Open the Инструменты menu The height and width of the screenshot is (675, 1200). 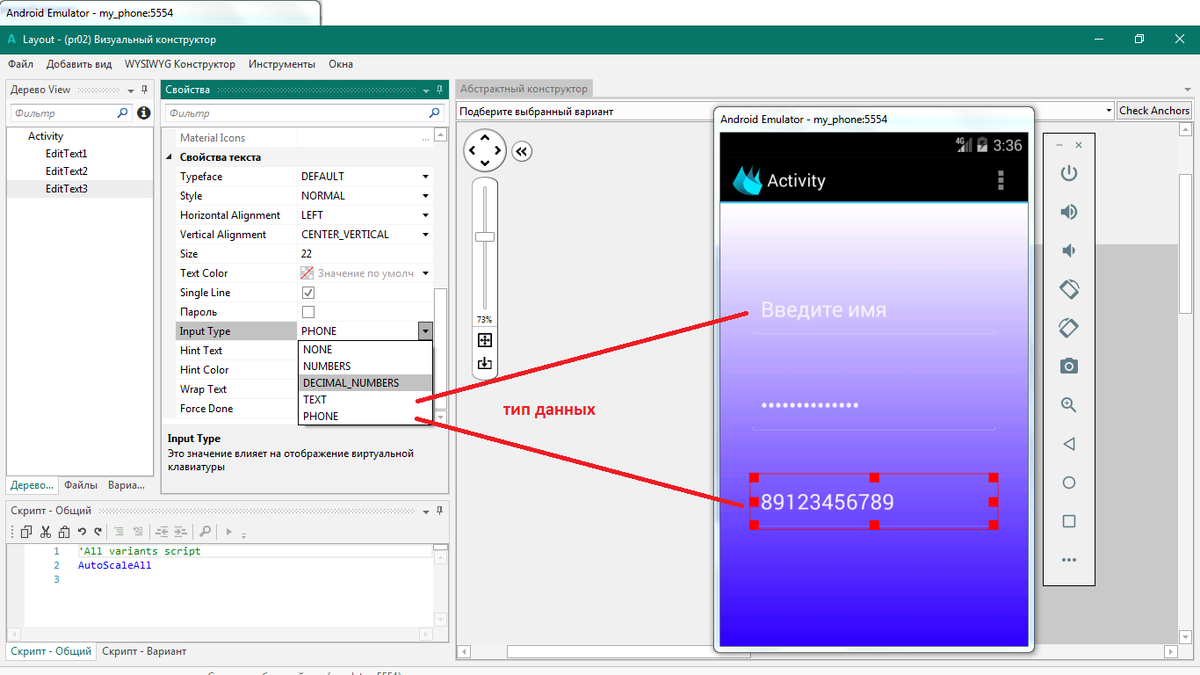pos(282,64)
